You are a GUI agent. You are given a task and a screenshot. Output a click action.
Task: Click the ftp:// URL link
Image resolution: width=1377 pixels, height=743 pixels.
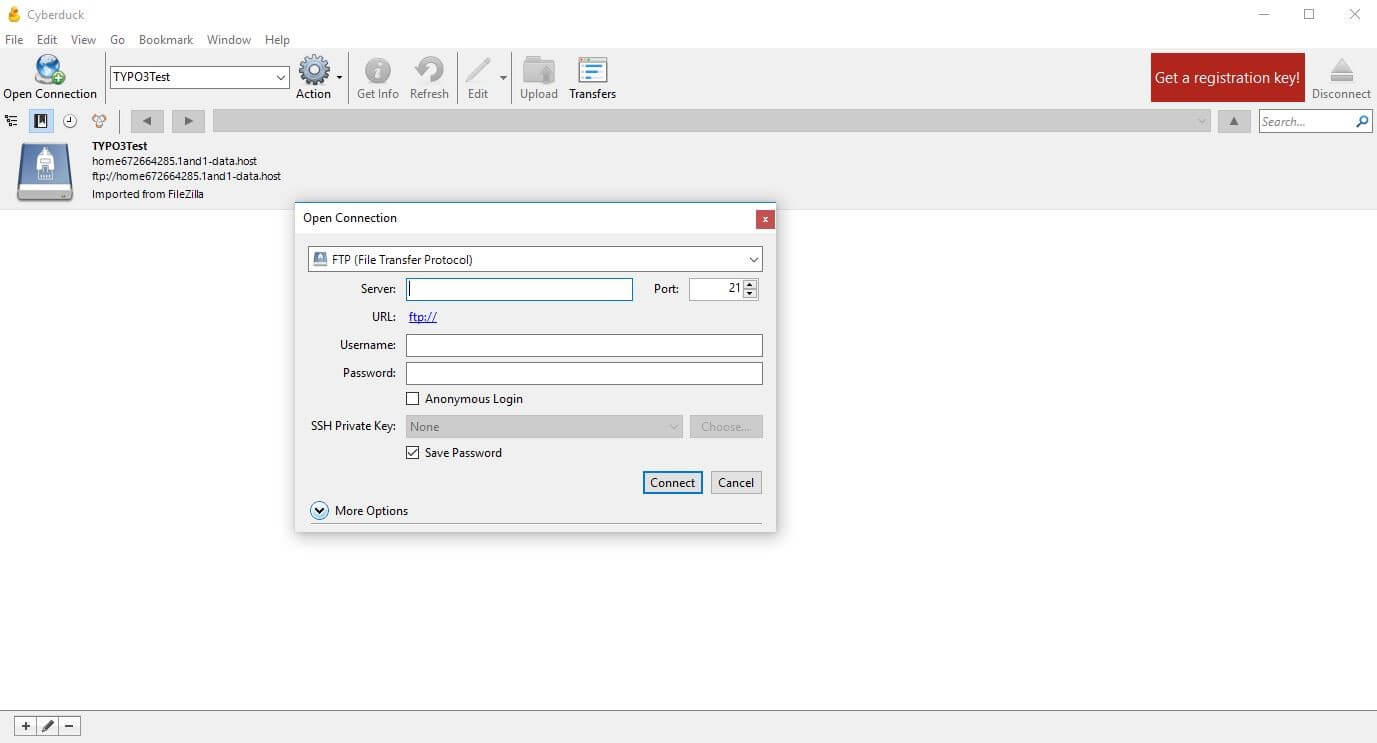pyautogui.click(x=423, y=317)
